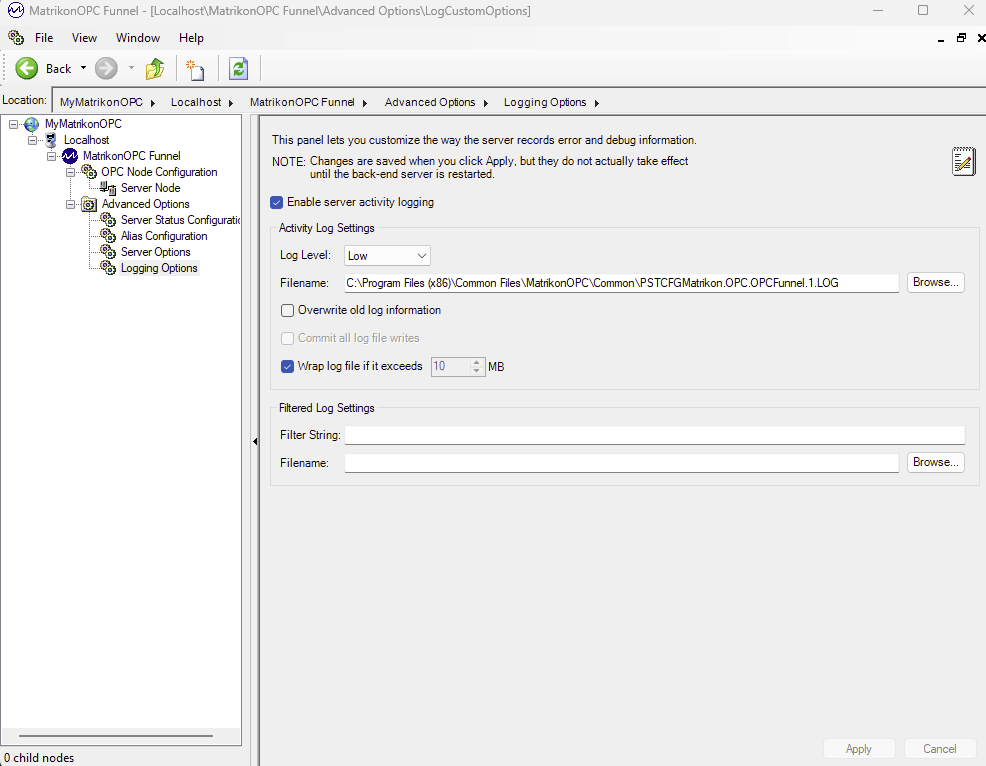Expand the breadcrumb arrow after MyMatrikonOPC
This screenshot has height=766, width=986.
coord(152,103)
